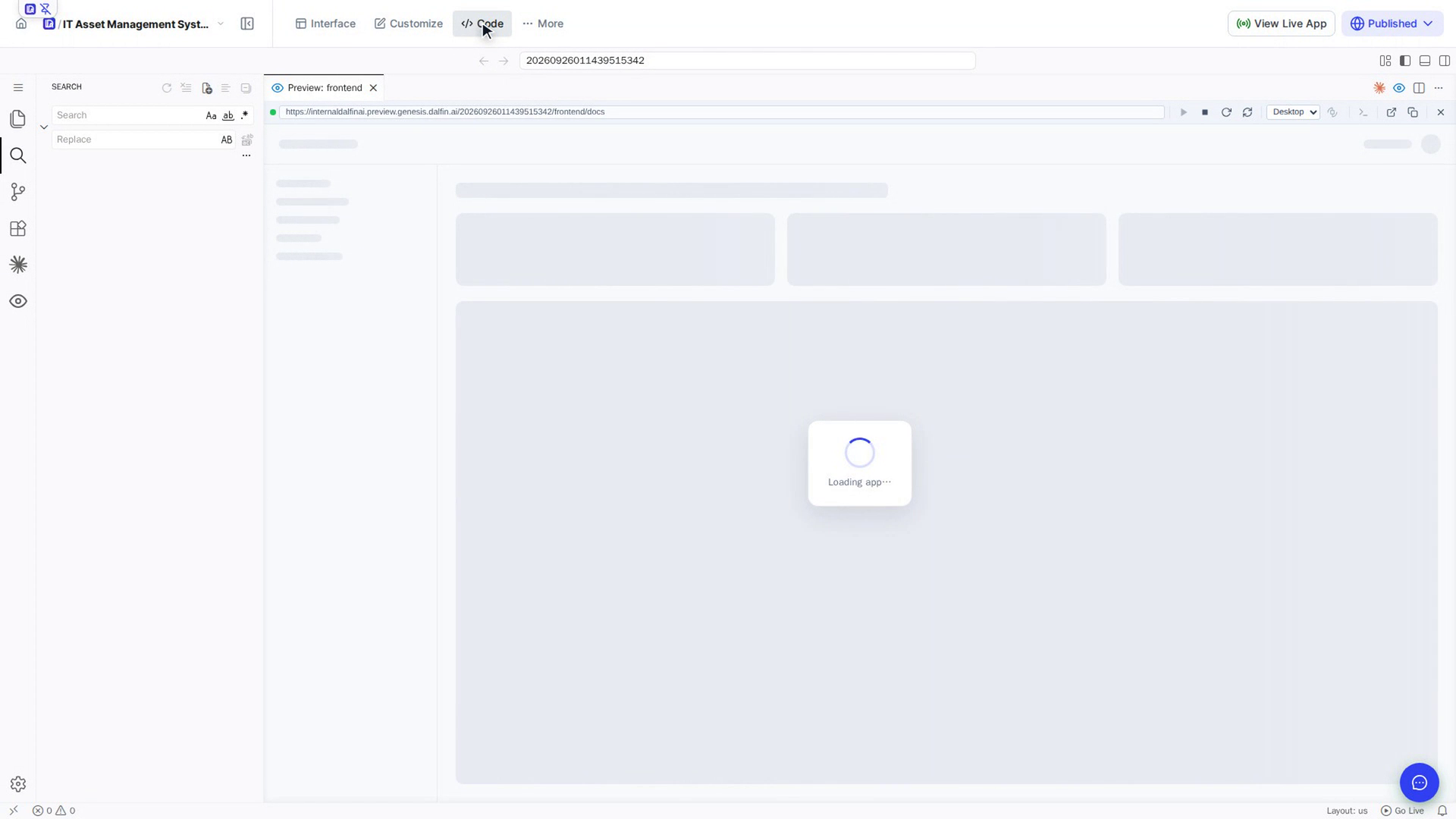
Task: Switch to the Interface tab
Action: 325,24
